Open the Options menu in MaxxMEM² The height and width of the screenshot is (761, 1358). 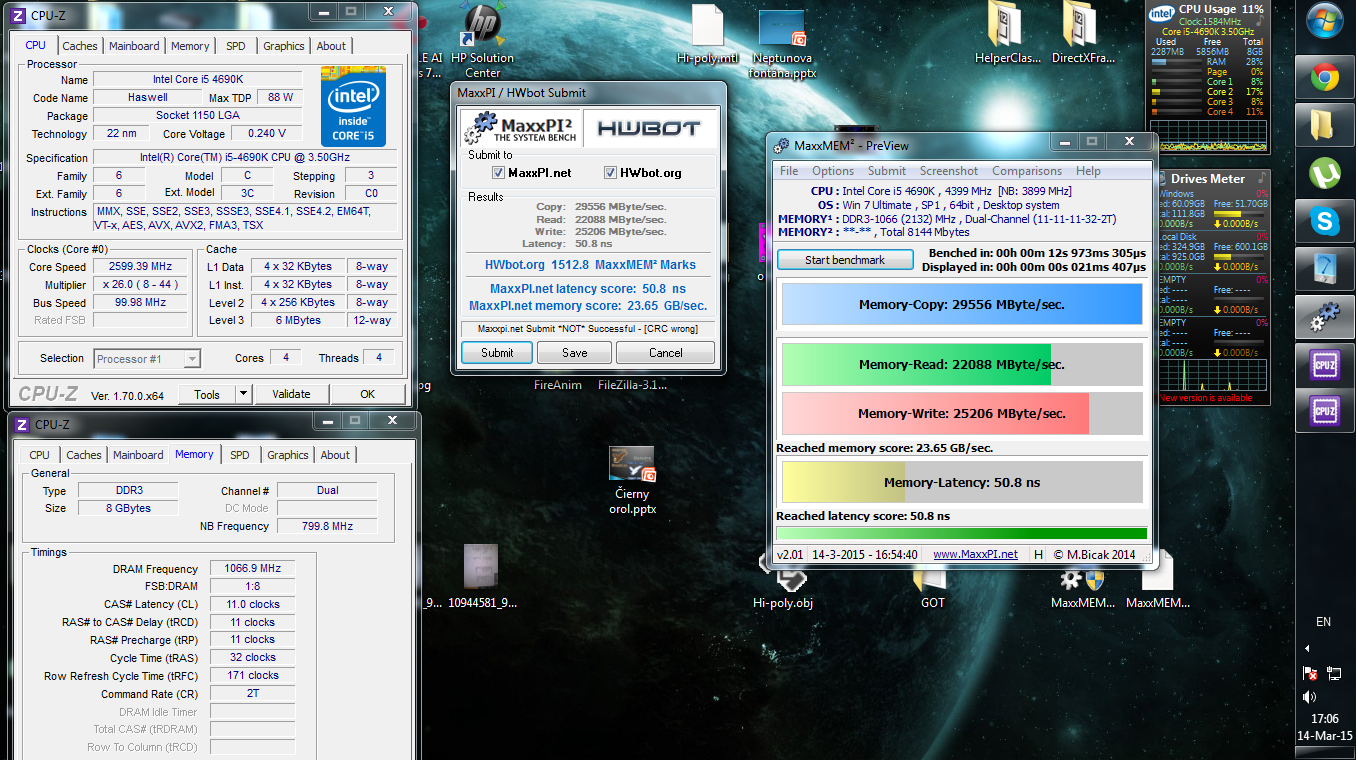[833, 171]
